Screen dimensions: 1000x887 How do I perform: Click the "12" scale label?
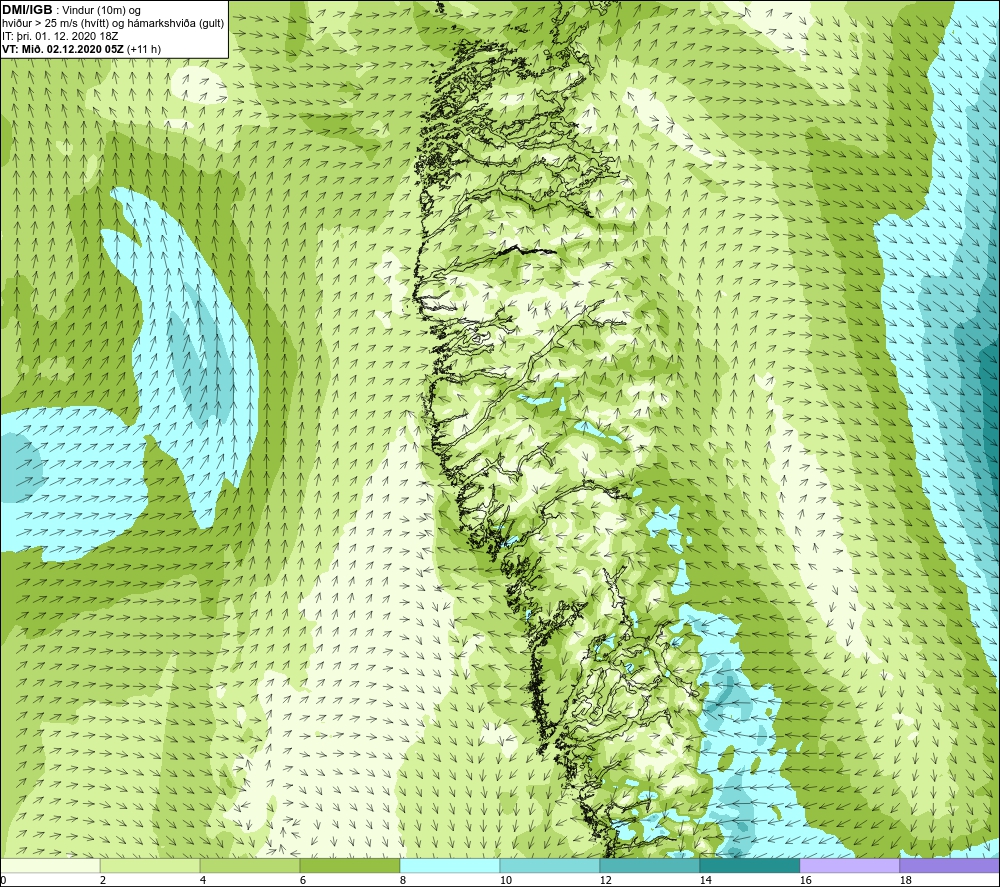click(x=605, y=881)
